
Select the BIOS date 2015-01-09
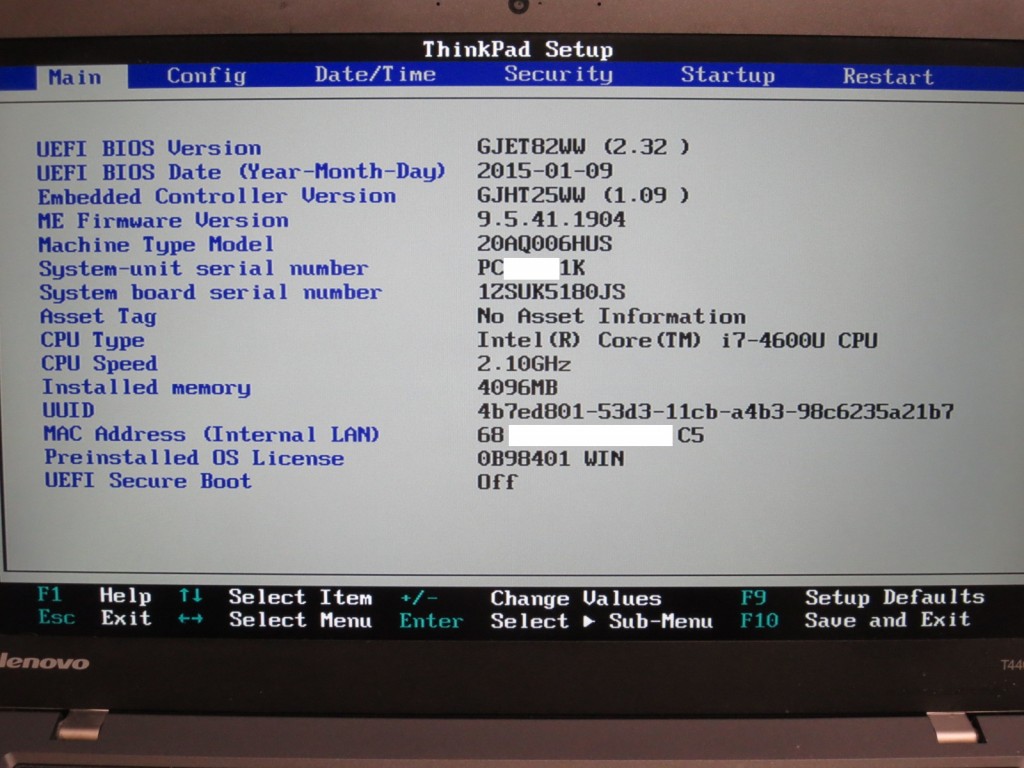545,170
